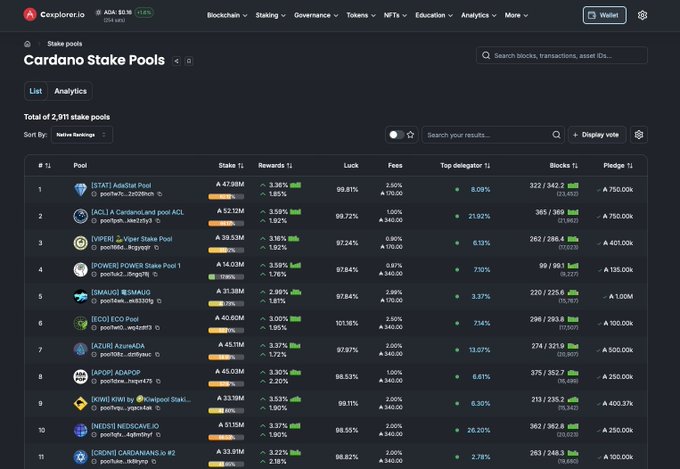This screenshot has height=469, width=680.
Task: Focus the search blocks, transactions field
Action: point(562,56)
